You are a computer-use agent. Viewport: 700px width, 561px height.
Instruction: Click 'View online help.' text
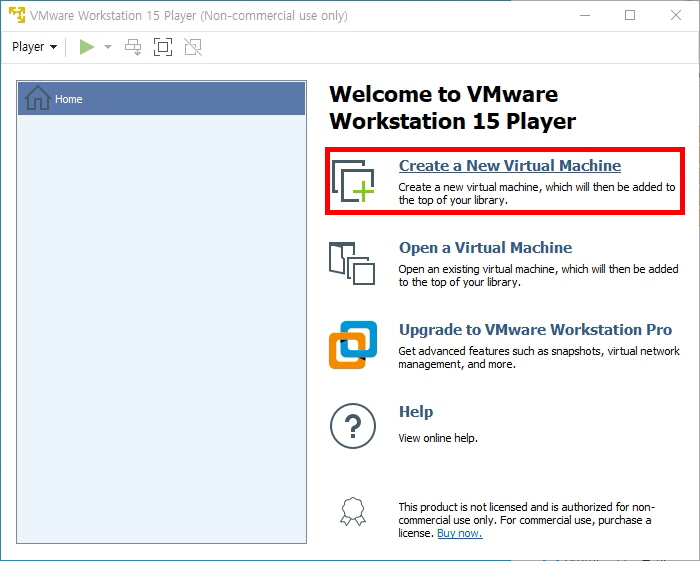(x=438, y=438)
